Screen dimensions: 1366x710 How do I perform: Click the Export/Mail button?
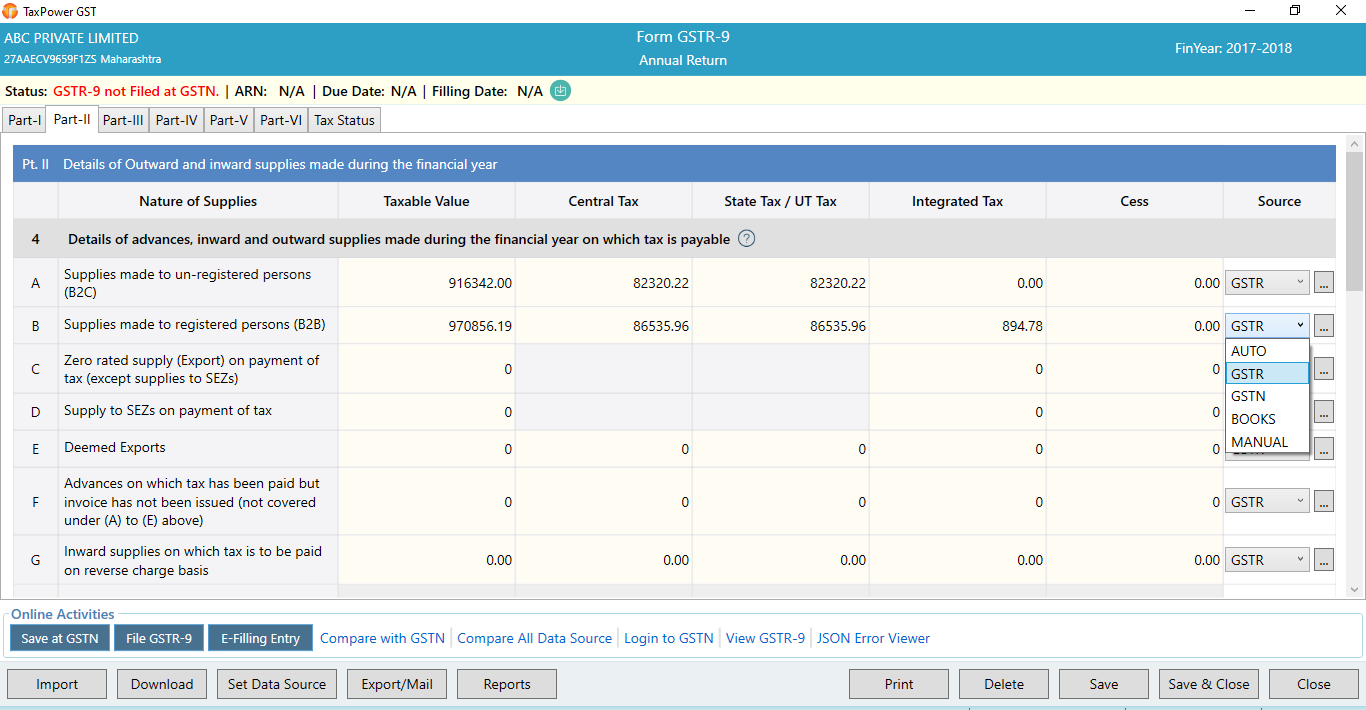pos(397,684)
